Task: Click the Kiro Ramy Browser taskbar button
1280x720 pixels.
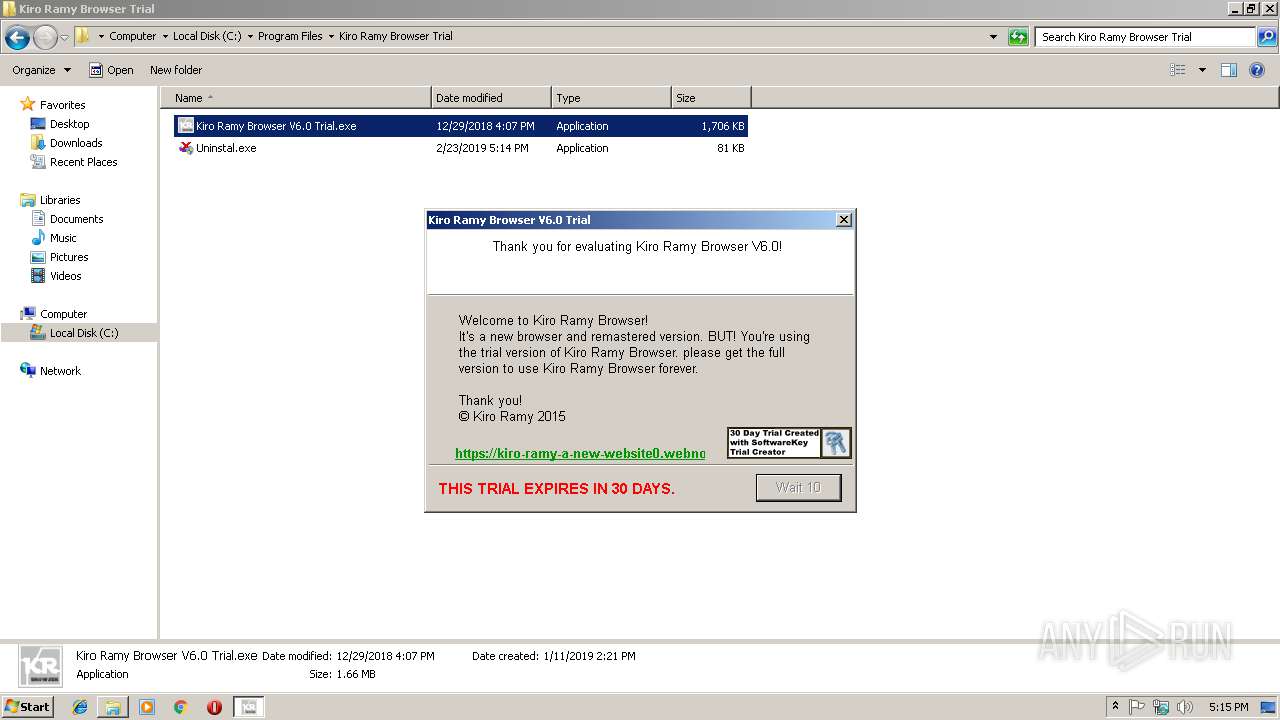Action: coord(249,707)
